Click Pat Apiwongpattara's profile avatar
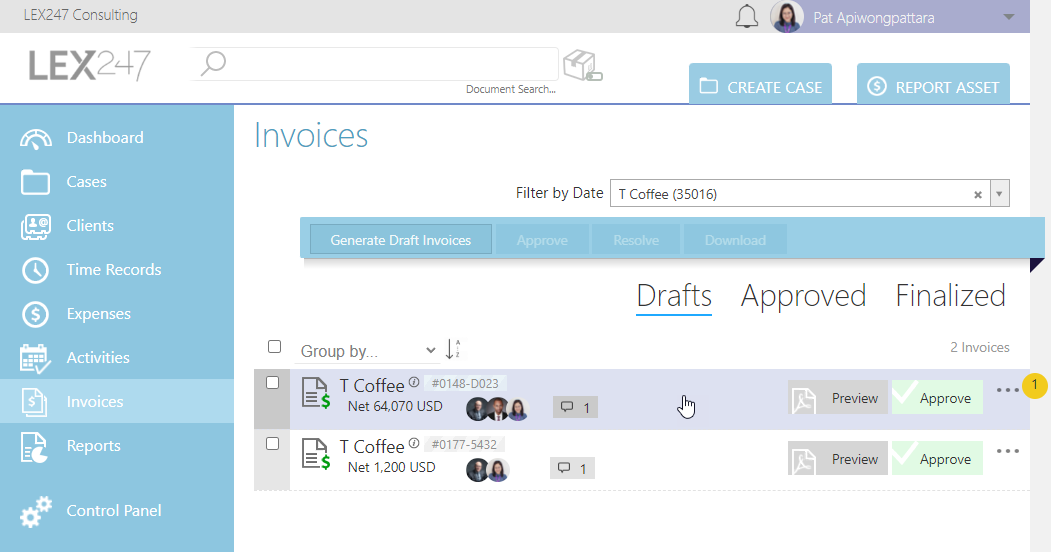Viewport: 1051px width, 552px height. 787,17
